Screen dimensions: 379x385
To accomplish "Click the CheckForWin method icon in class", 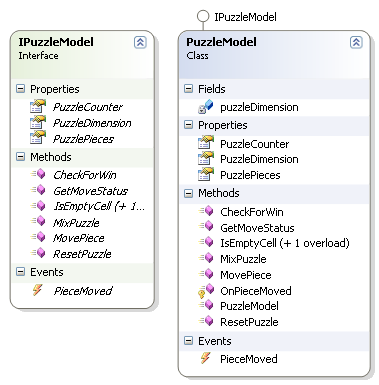I will (206, 211).
